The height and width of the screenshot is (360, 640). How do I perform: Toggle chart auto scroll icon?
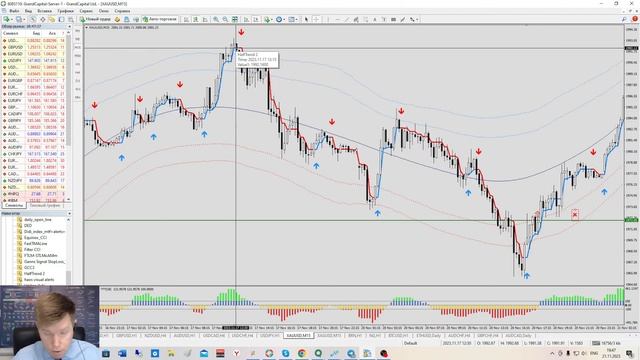[246, 19]
